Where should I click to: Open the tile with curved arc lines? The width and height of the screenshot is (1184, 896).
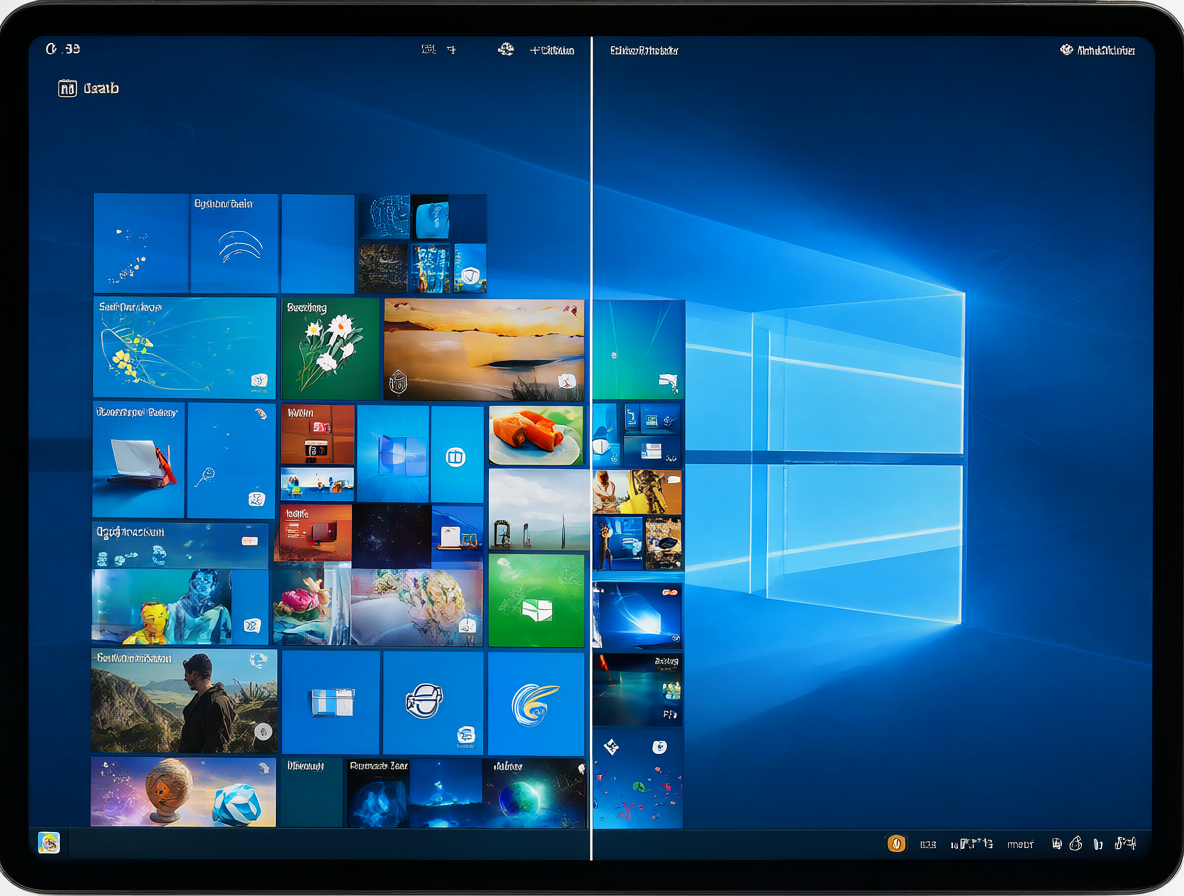coord(235,243)
